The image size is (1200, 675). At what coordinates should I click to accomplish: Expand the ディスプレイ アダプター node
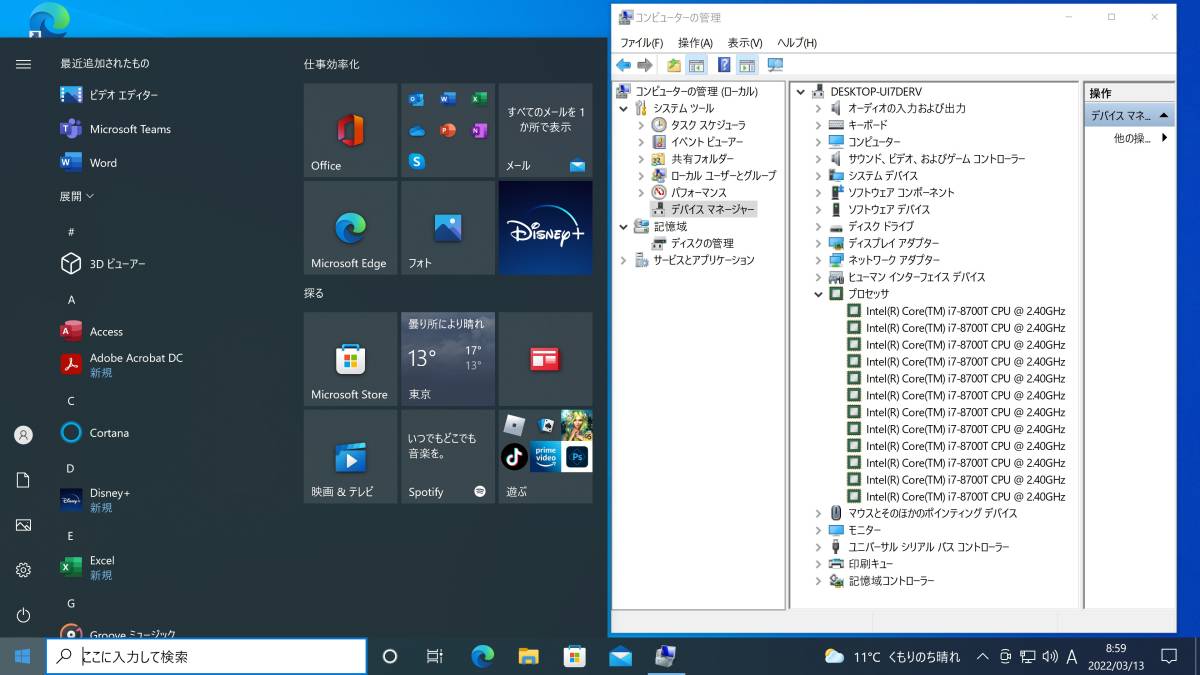(819, 243)
